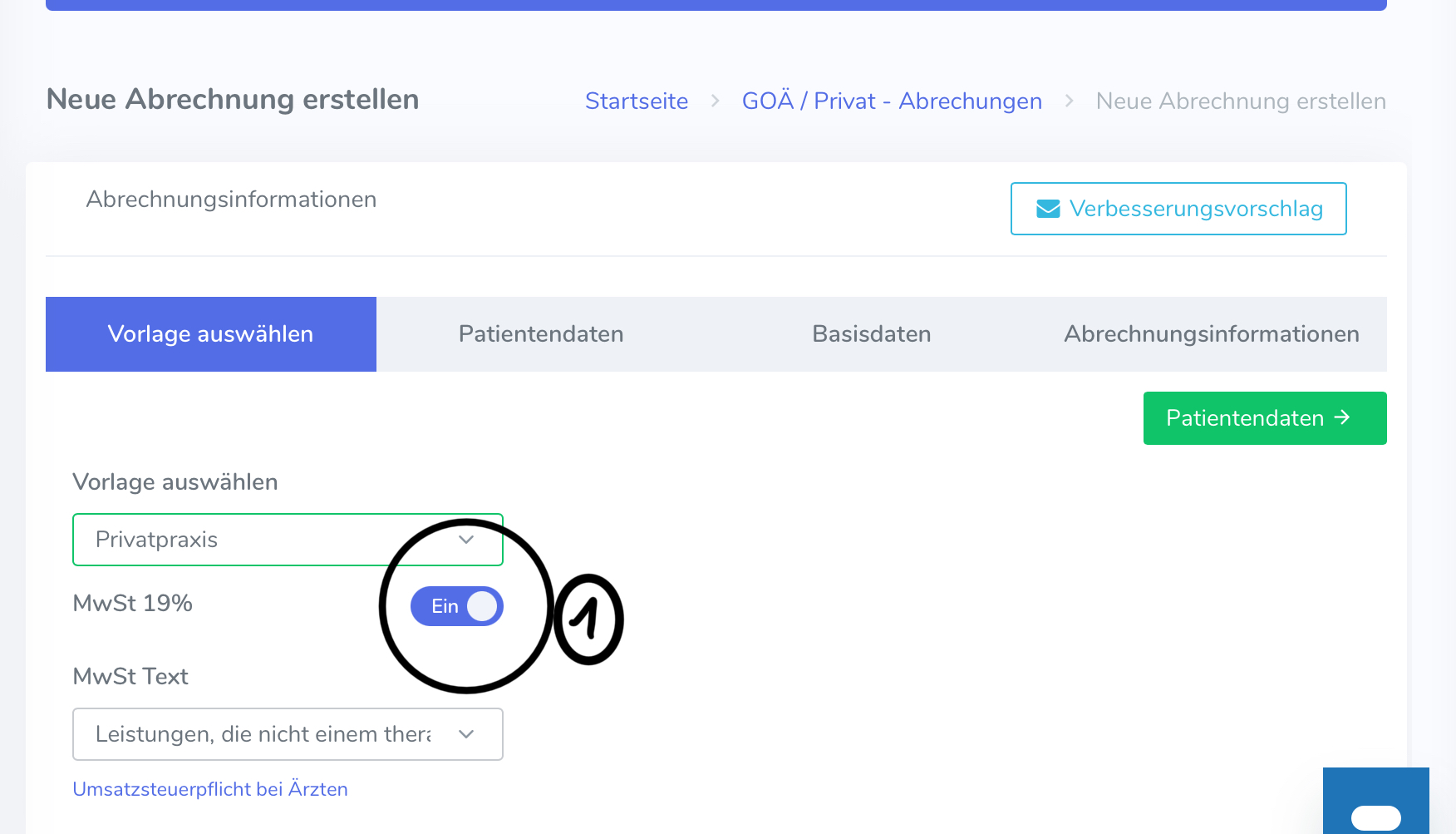Click breadcrumb separator before Neue Abrechnung erstellen
1456x834 pixels.
[1069, 101]
